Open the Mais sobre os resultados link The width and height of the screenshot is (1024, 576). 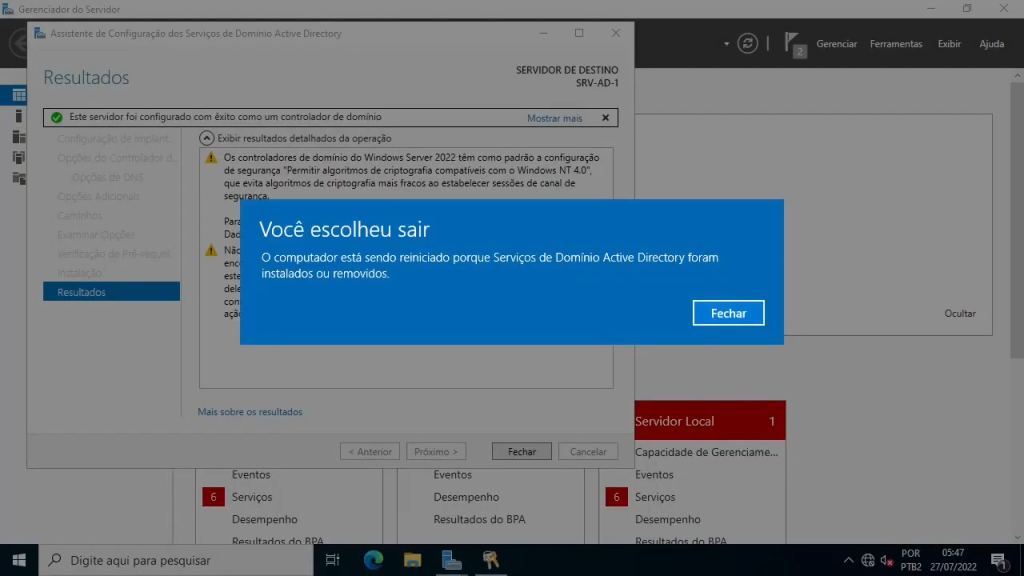250,411
